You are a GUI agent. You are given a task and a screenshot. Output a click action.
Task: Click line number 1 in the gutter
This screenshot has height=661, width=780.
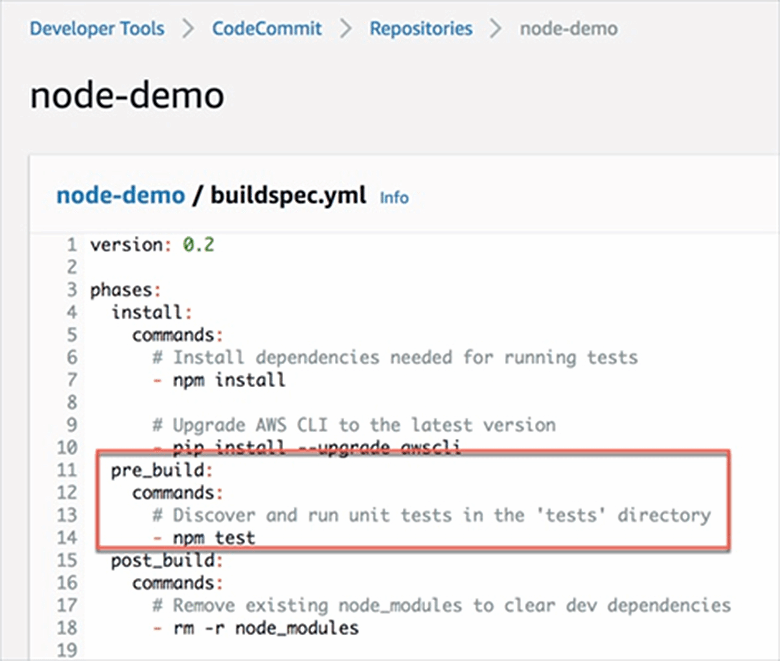click(72, 246)
